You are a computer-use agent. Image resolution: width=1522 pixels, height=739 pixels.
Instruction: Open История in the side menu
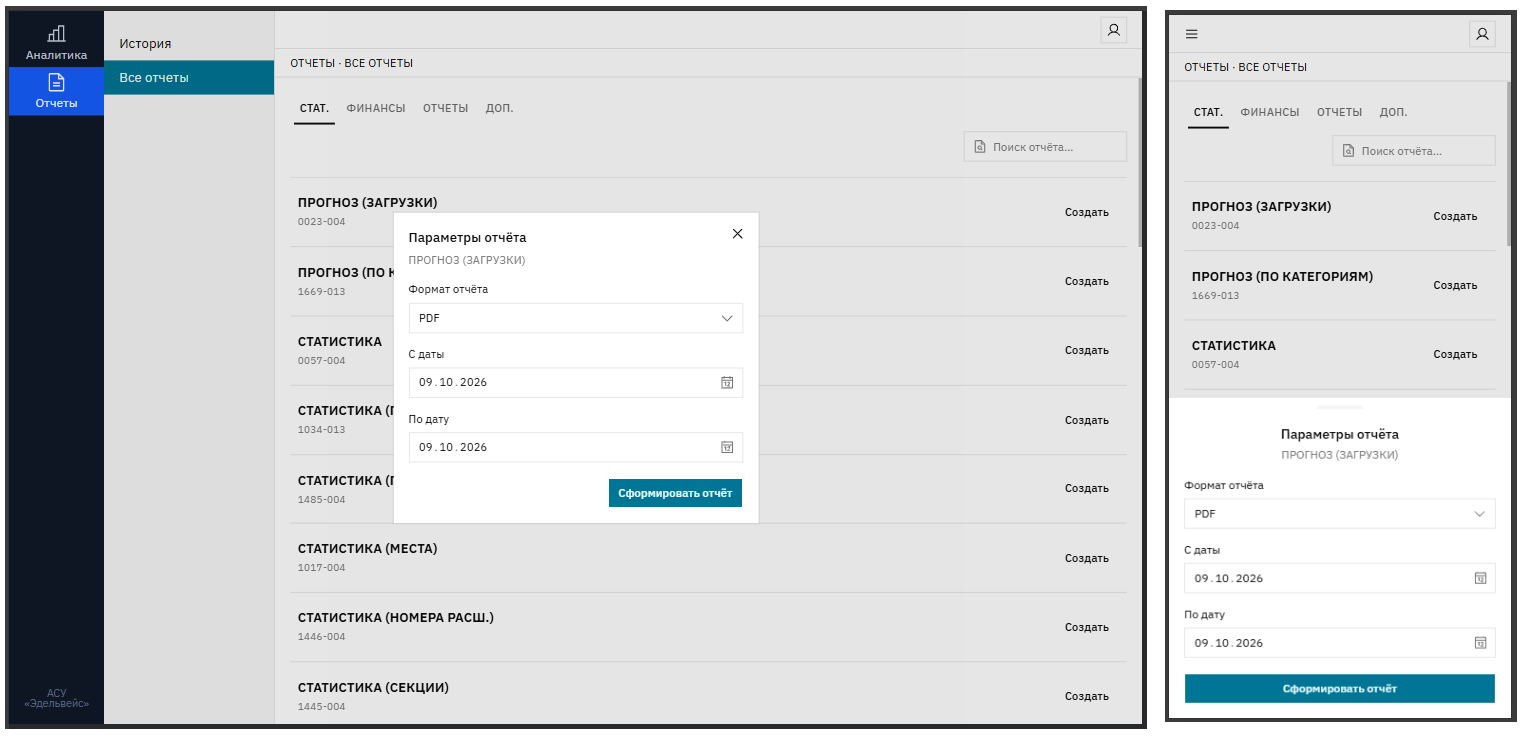pyautogui.click(x=189, y=43)
